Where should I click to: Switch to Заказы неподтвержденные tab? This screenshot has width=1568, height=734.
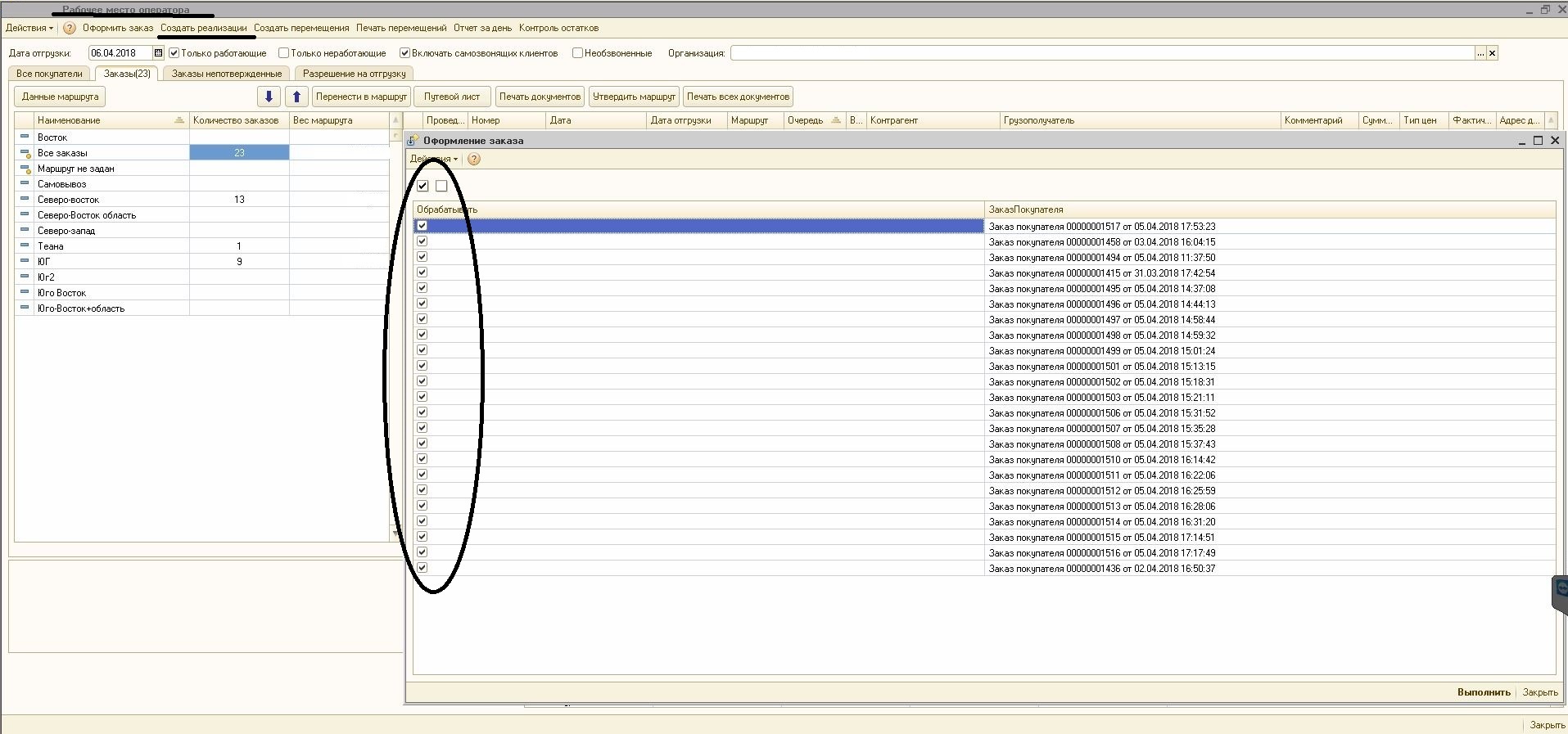(x=226, y=74)
